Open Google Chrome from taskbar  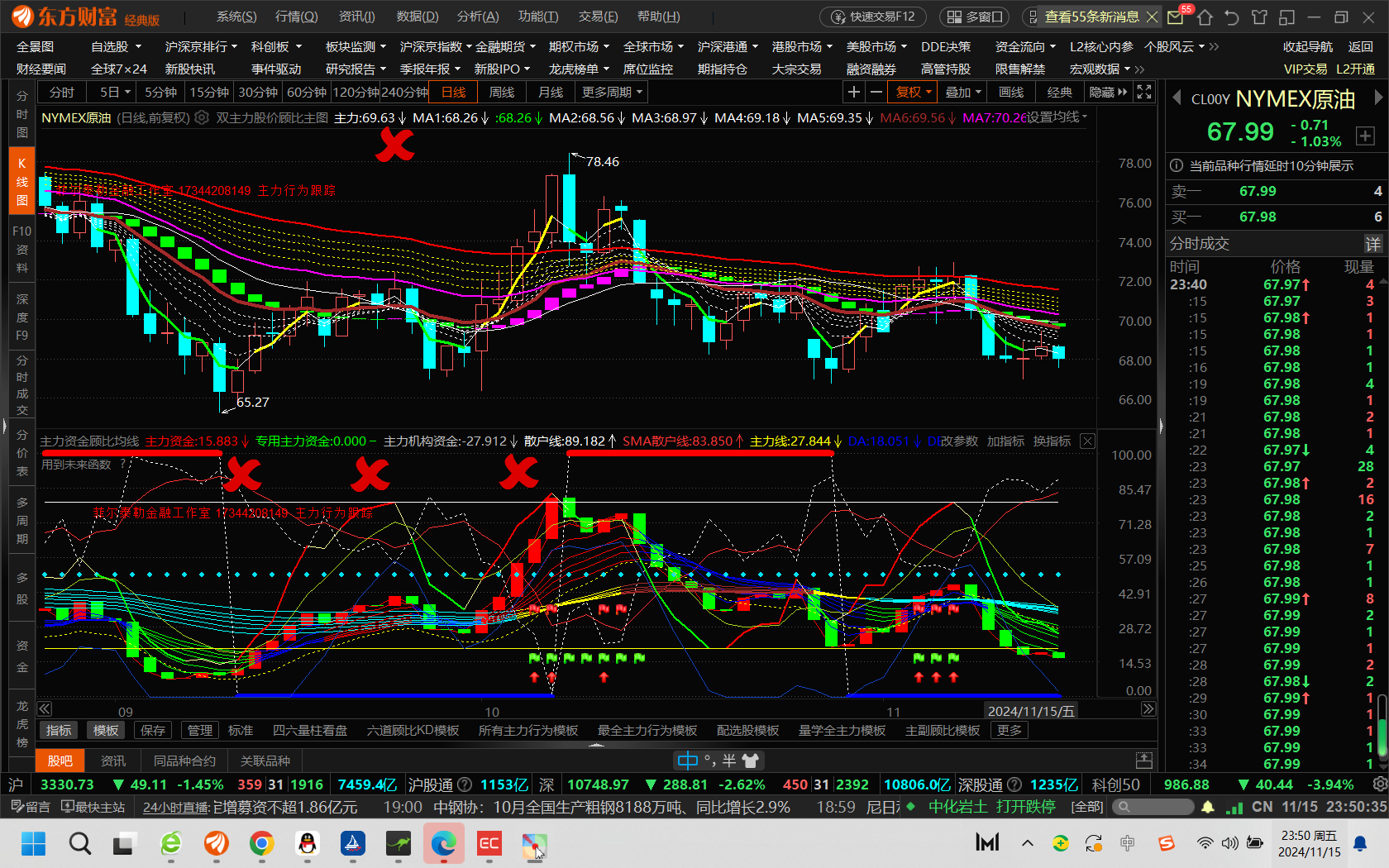(261, 843)
